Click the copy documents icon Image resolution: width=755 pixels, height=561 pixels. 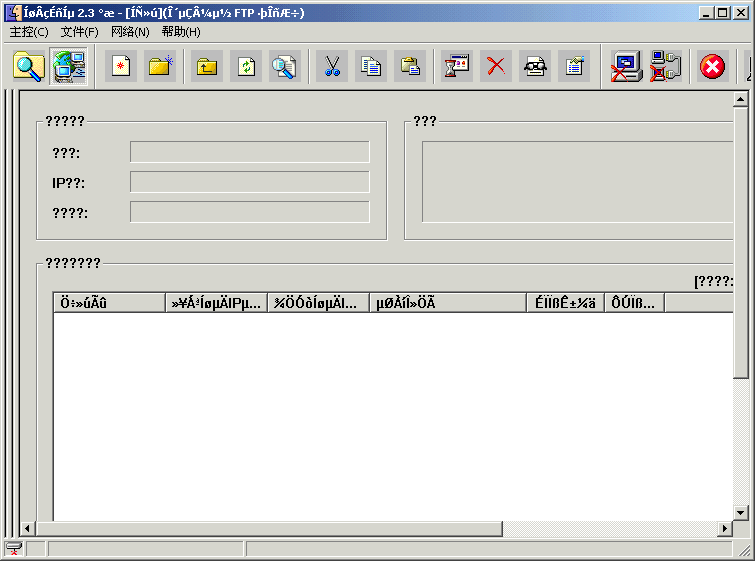(x=371, y=67)
